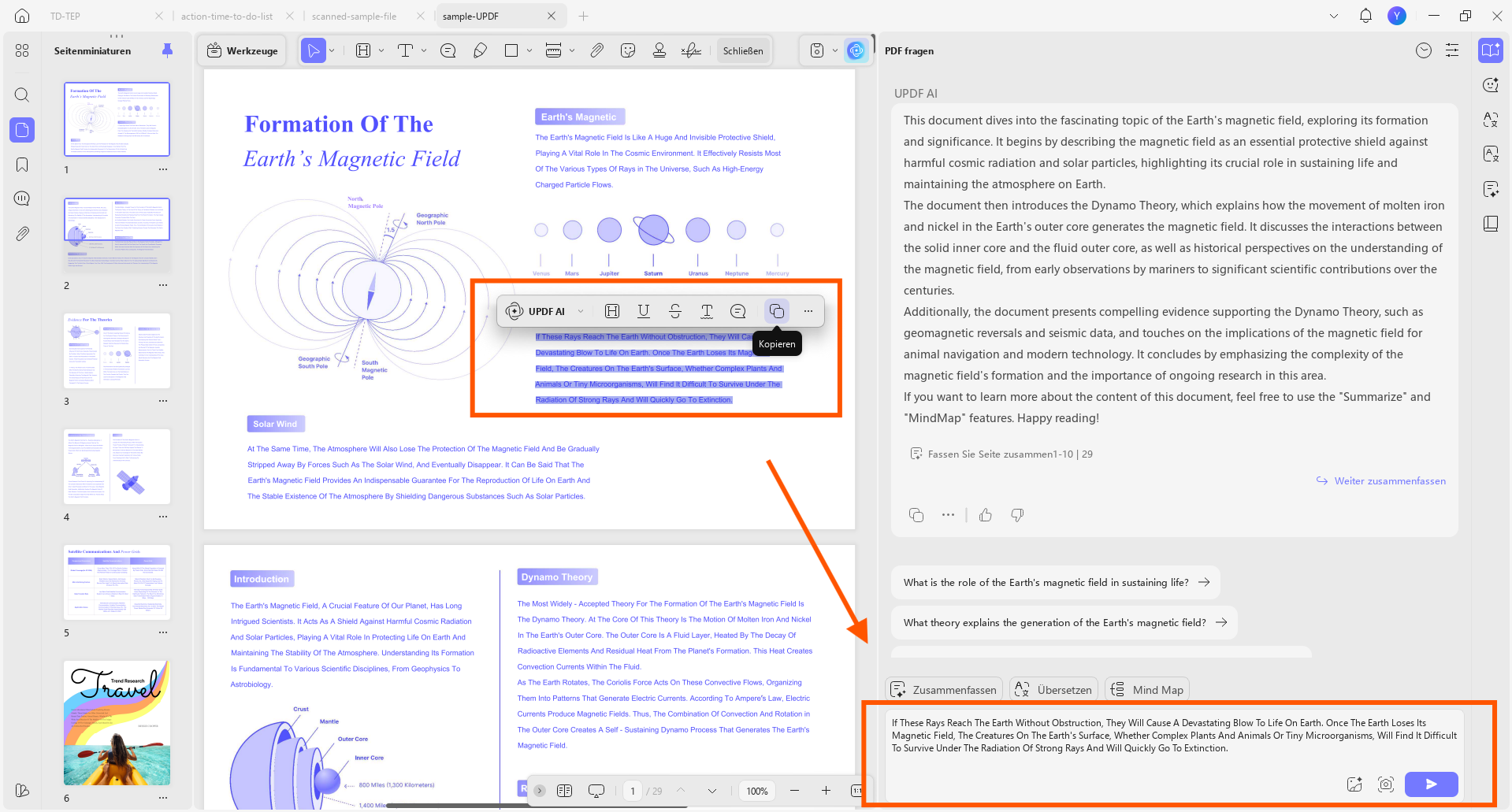Viewport: 1512px width, 812px height.
Task: Expand the select tool dropdown arrow
Action: (x=332, y=50)
